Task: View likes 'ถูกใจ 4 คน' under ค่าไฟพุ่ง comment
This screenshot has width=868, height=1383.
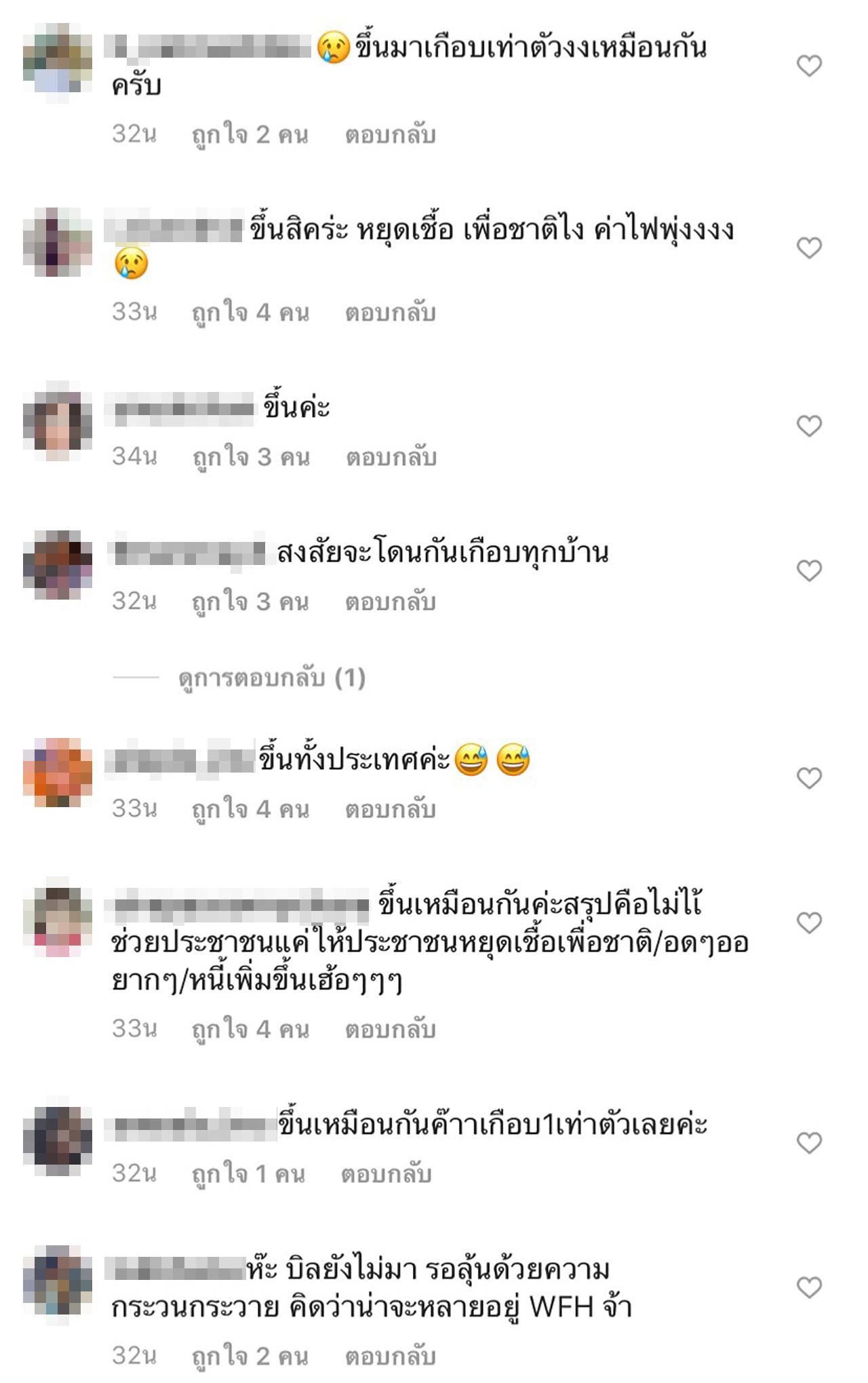Action: tap(250, 313)
